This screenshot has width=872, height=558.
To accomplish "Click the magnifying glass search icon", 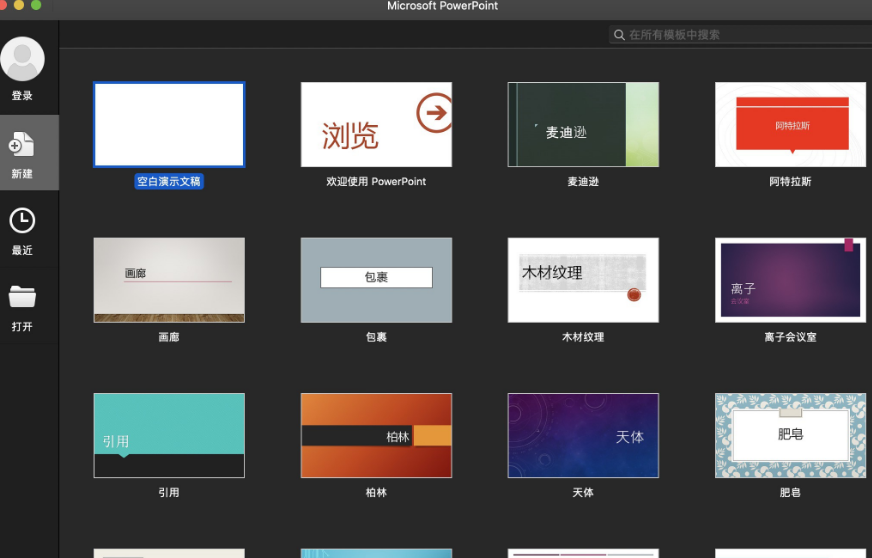I will (620, 35).
